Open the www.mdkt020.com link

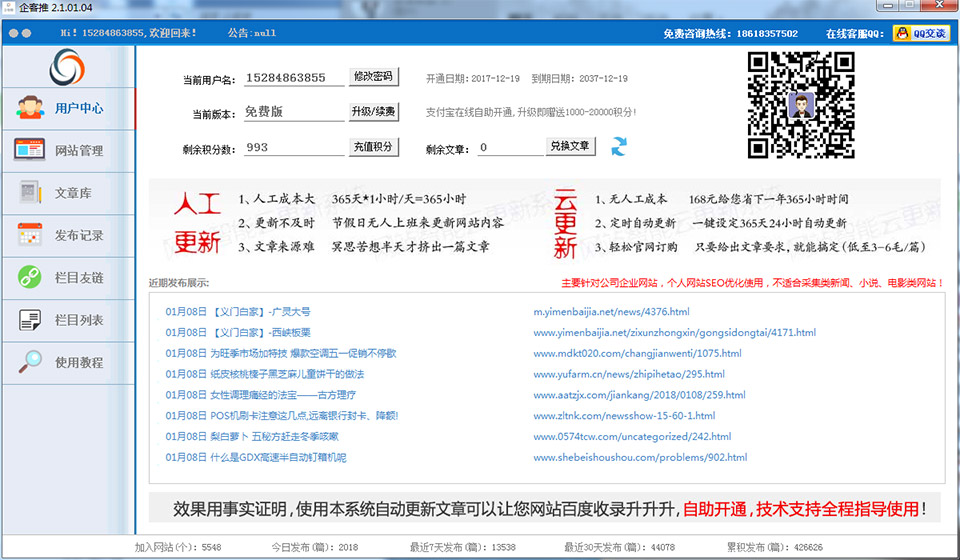point(637,353)
